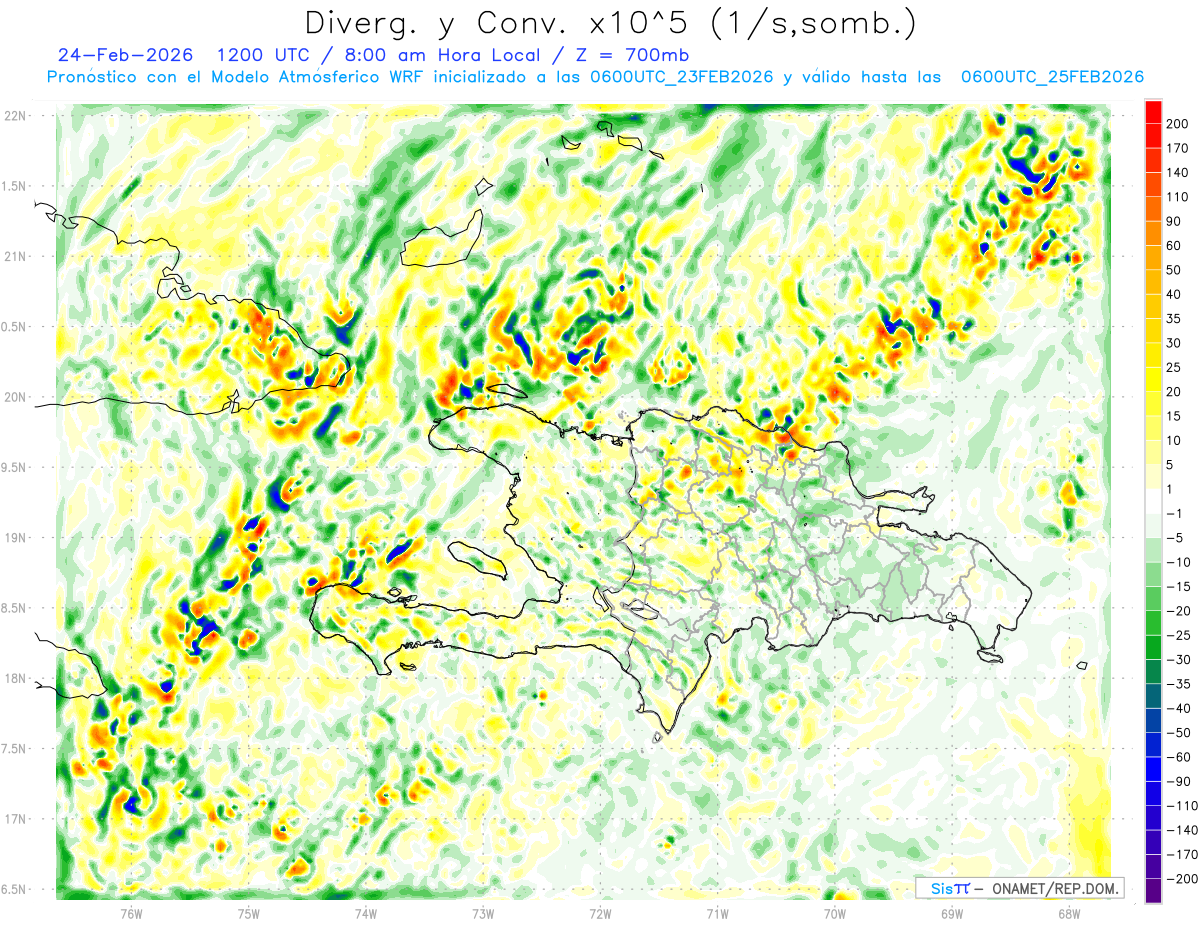Click latitude label '8.5N'
The width and height of the screenshot is (1200, 927).
[15, 608]
